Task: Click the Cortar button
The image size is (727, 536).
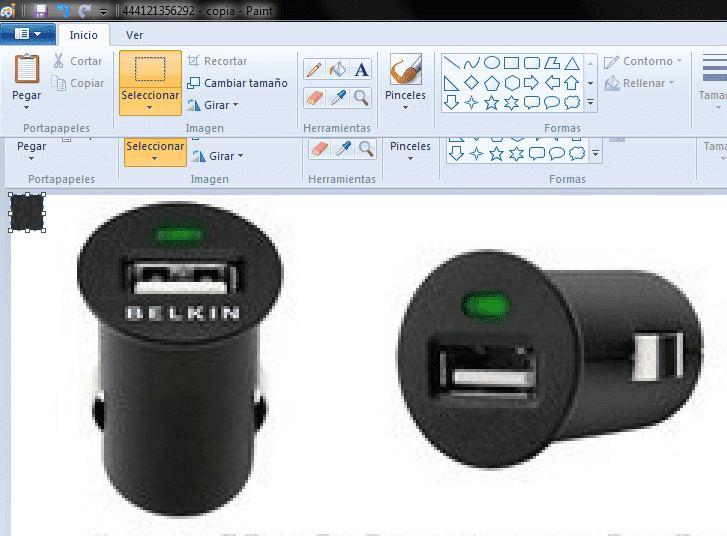Action: (77, 61)
